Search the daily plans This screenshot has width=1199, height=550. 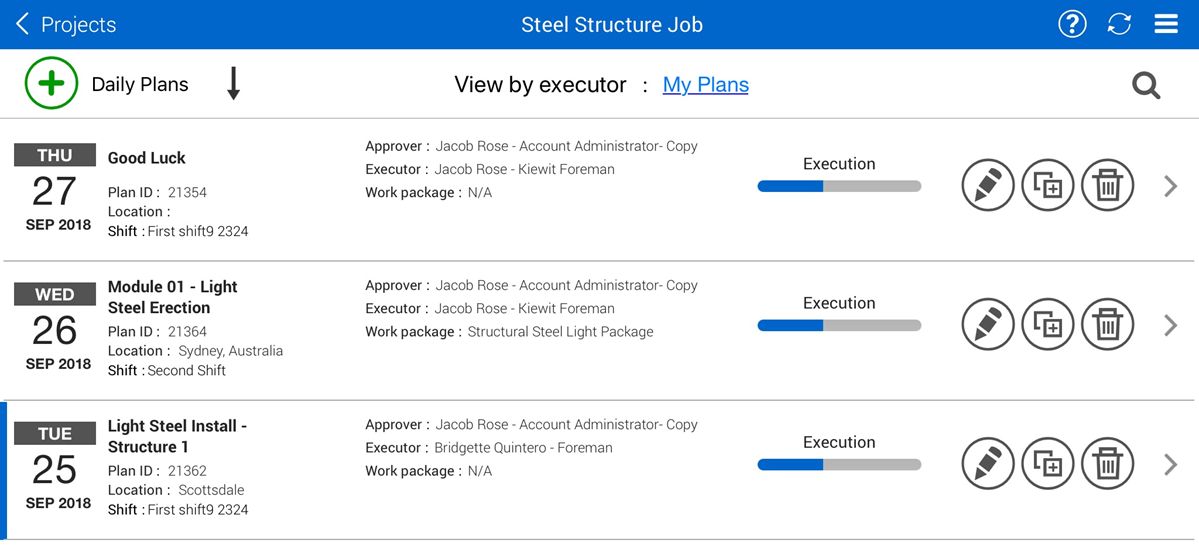pos(1146,86)
